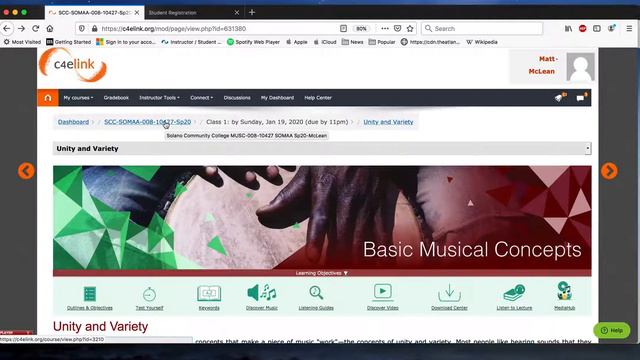The image size is (640, 360).
Task: Open Popular bookmarks folder
Action: pyautogui.click(x=382, y=42)
